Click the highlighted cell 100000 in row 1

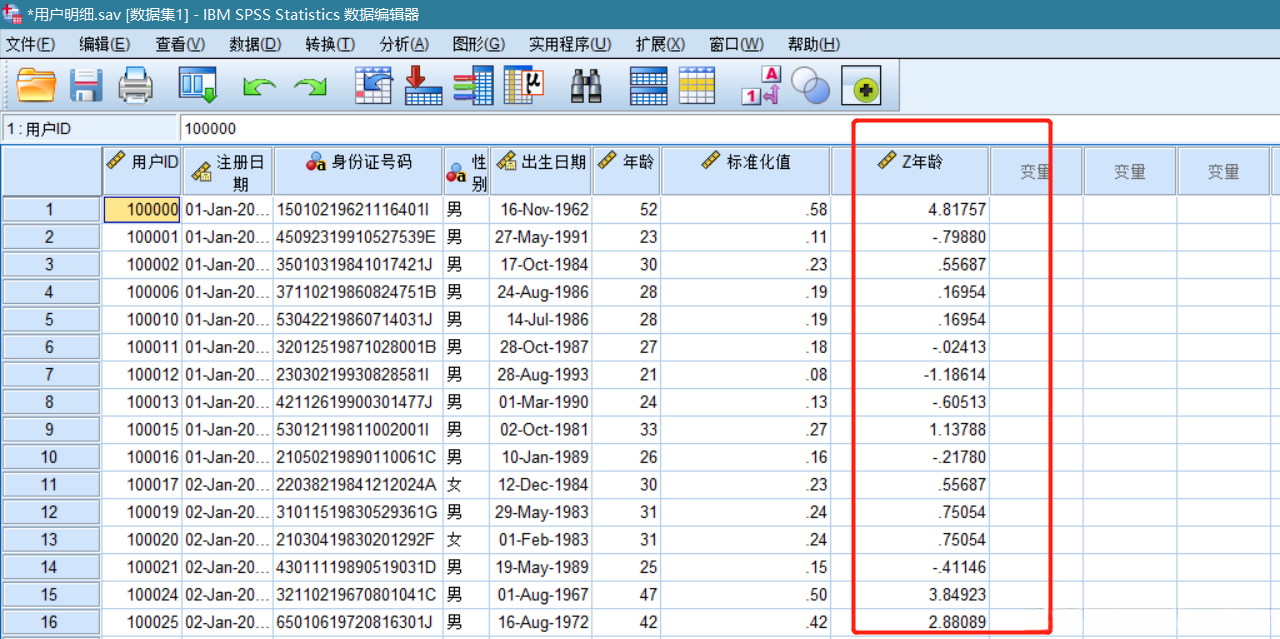(x=143, y=210)
